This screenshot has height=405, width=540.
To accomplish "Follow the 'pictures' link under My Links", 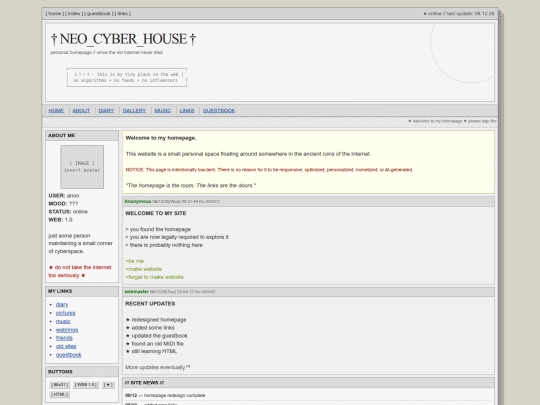I will coord(65,313).
